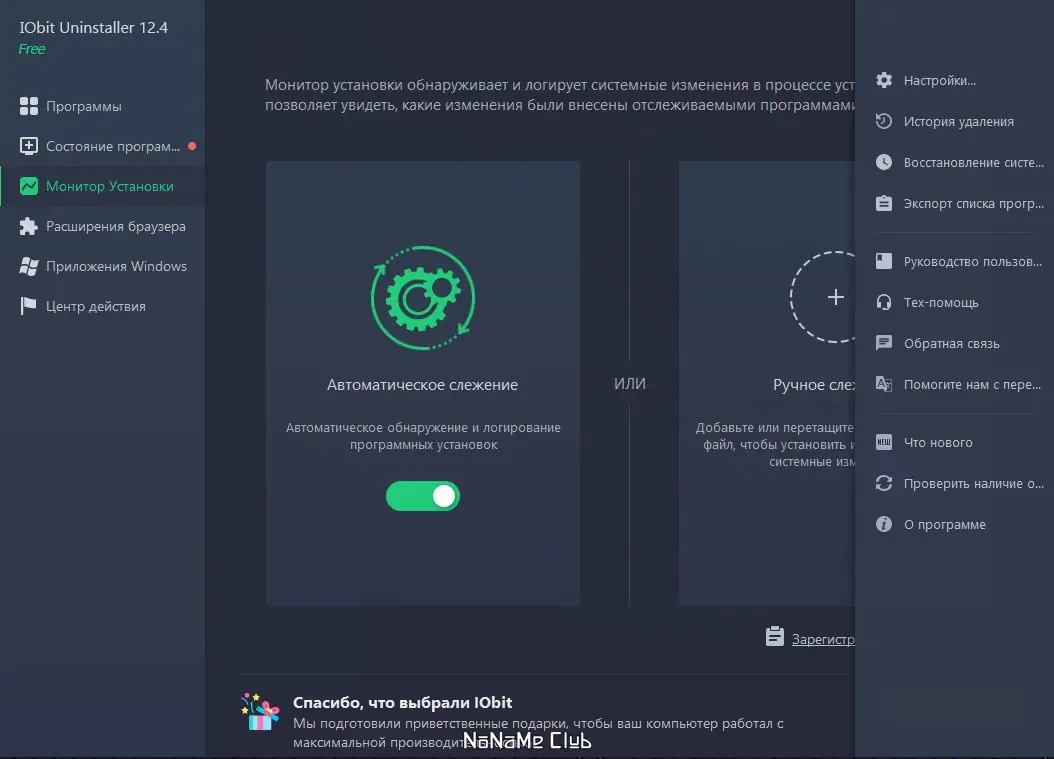Screen dimensions: 1054x759
Task: Click the green gears automatic tracking icon
Action: click(x=423, y=298)
